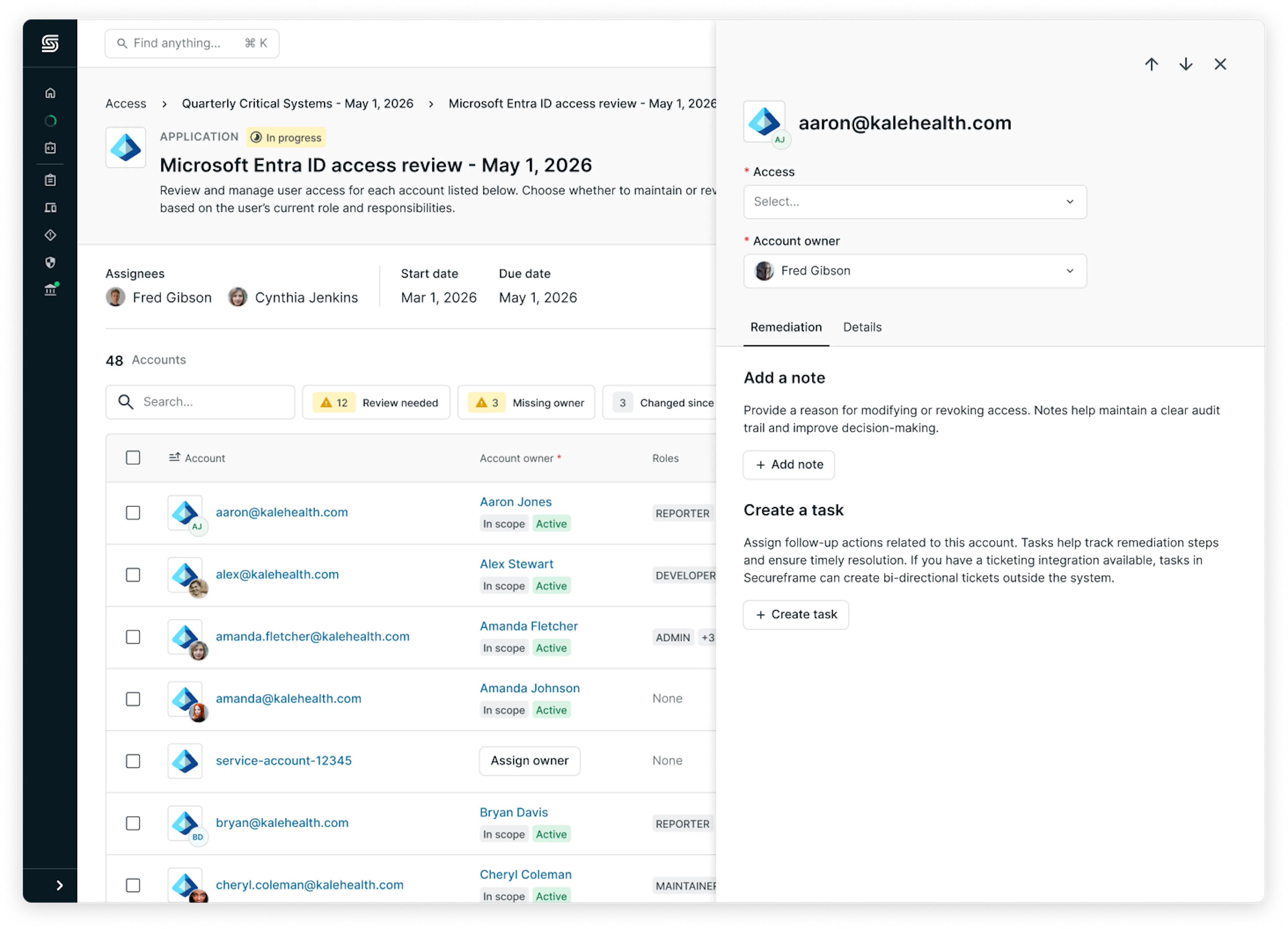Viewport: 1288px width, 929px height.
Task: Expand the sidebar with bottom chevron
Action: (59, 885)
